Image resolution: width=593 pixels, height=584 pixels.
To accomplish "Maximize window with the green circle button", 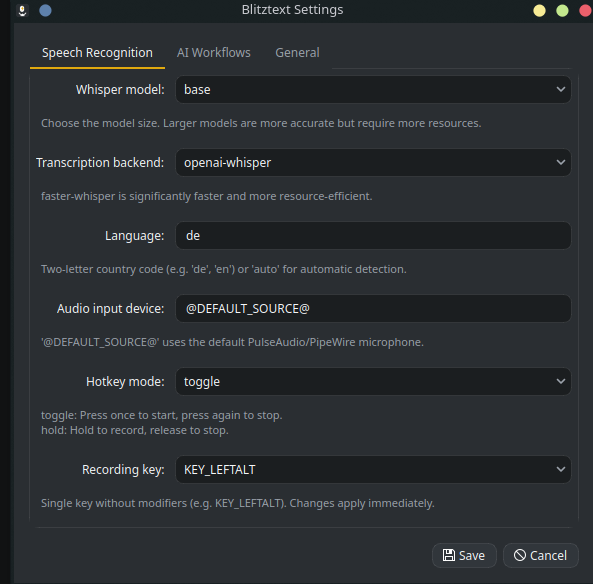I will (x=562, y=11).
